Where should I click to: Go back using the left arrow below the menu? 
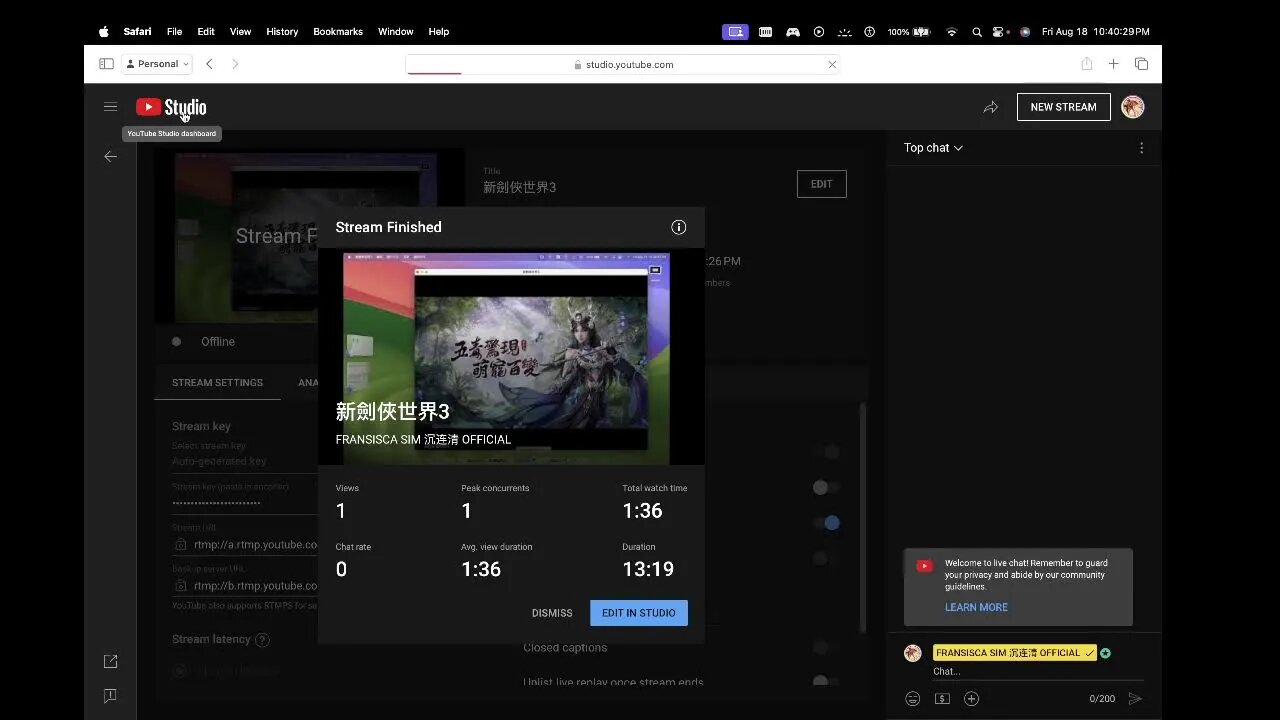[110, 156]
